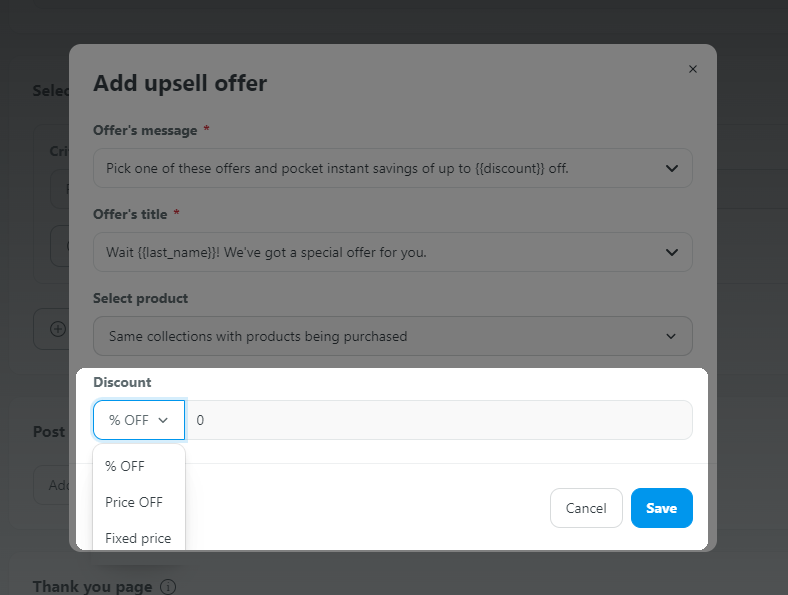The image size is (788, 595).
Task: Click the Add upsell offer heading
Action: pyautogui.click(x=180, y=83)
